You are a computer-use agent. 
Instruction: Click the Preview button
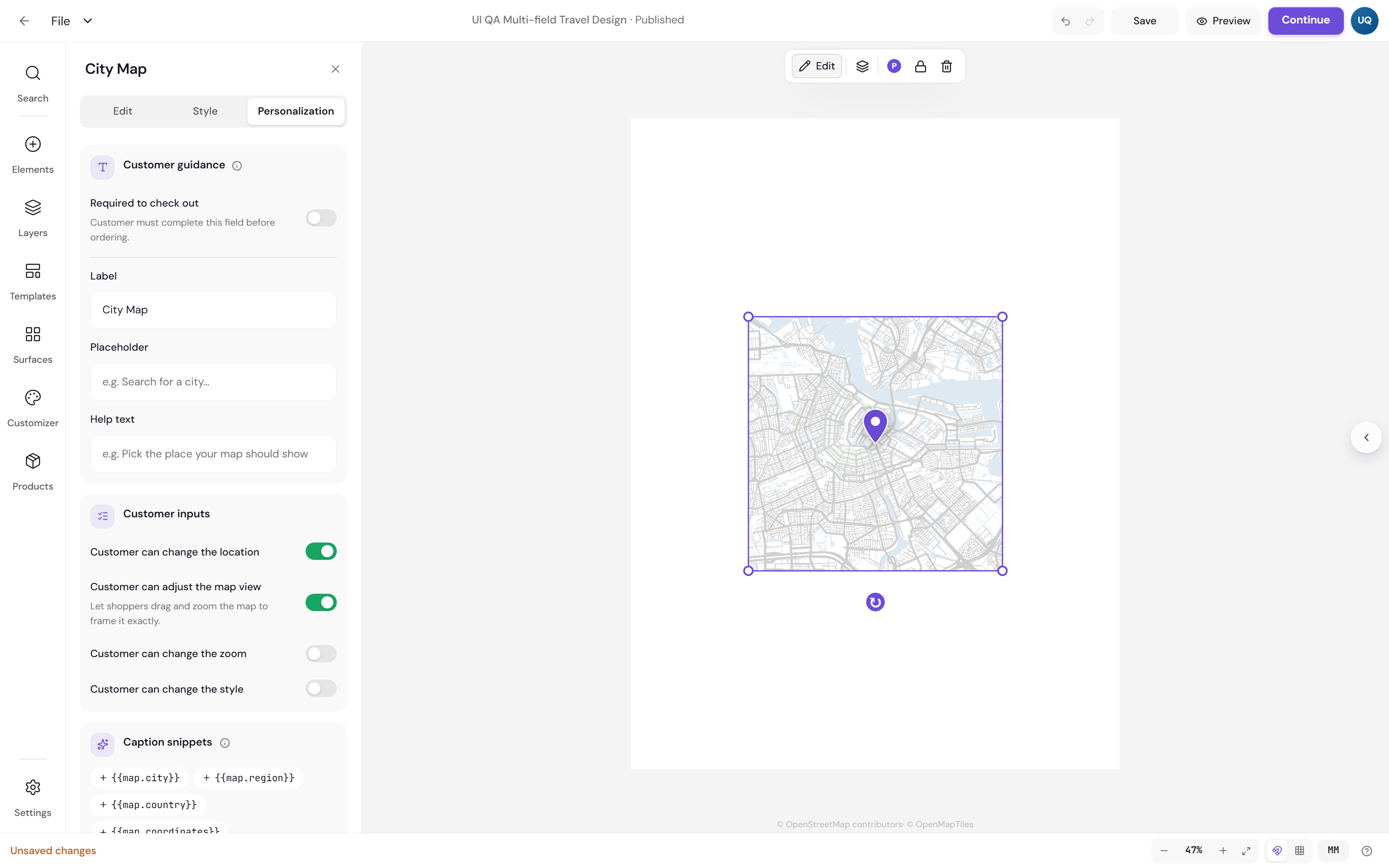tap(1223, 21)
